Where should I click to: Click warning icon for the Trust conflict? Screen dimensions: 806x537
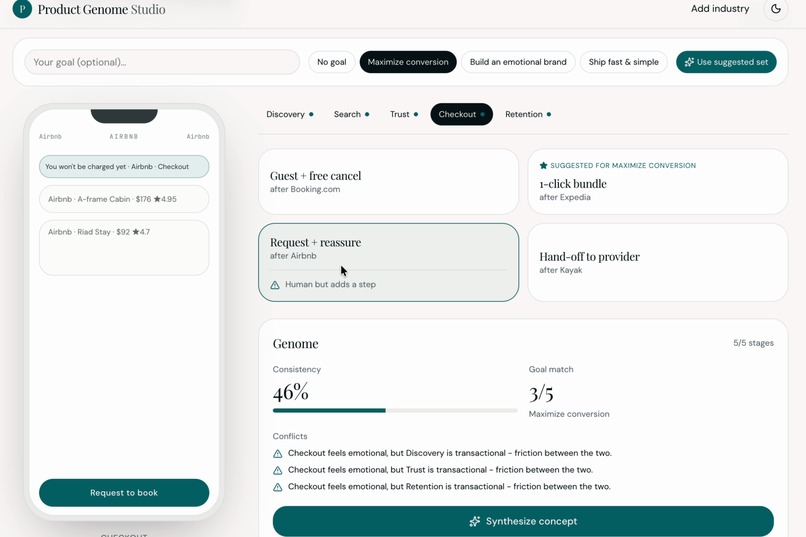tap(278, 470)
